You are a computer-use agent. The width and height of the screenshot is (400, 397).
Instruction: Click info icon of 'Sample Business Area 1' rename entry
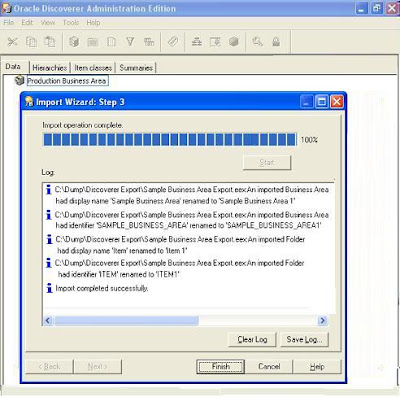click(x=49, y=190)
